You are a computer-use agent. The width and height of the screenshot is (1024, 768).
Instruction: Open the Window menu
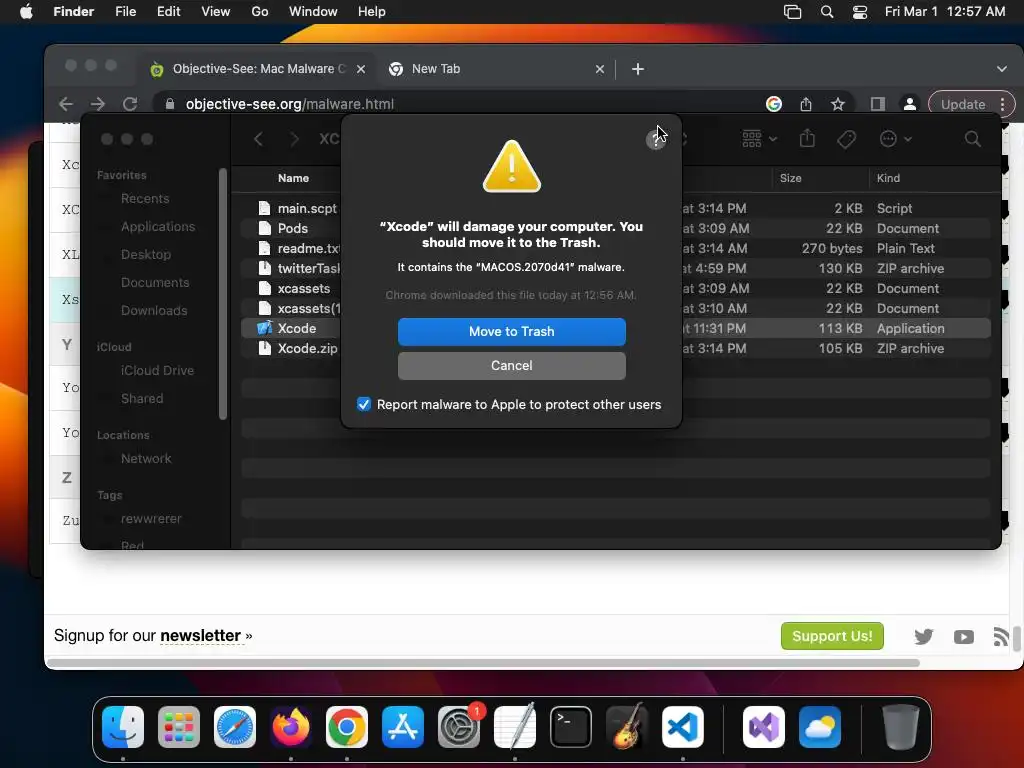pyautogui.click(x=313, y=12)
